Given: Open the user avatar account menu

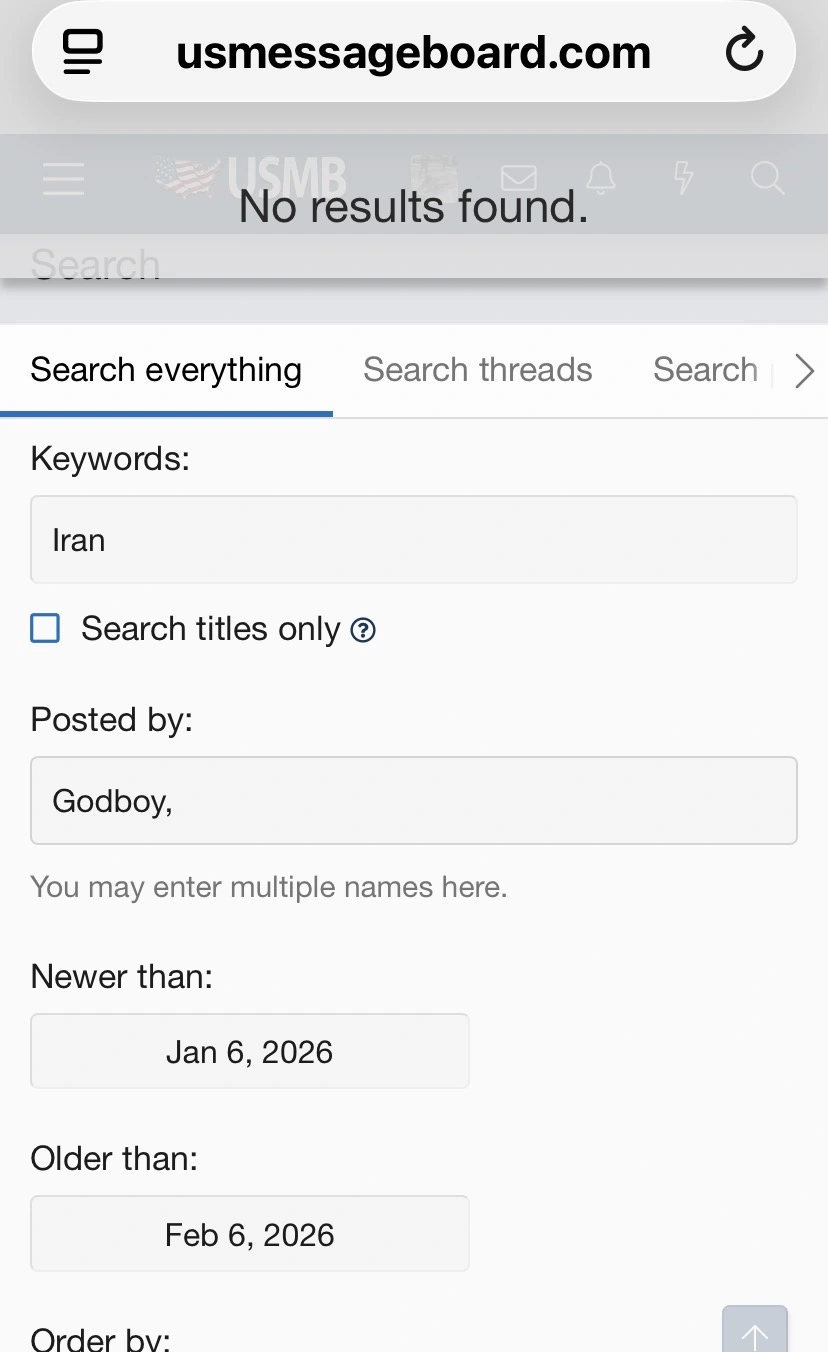Looking at the screenshot, I should pyautogui.click(x=434, y=176).
